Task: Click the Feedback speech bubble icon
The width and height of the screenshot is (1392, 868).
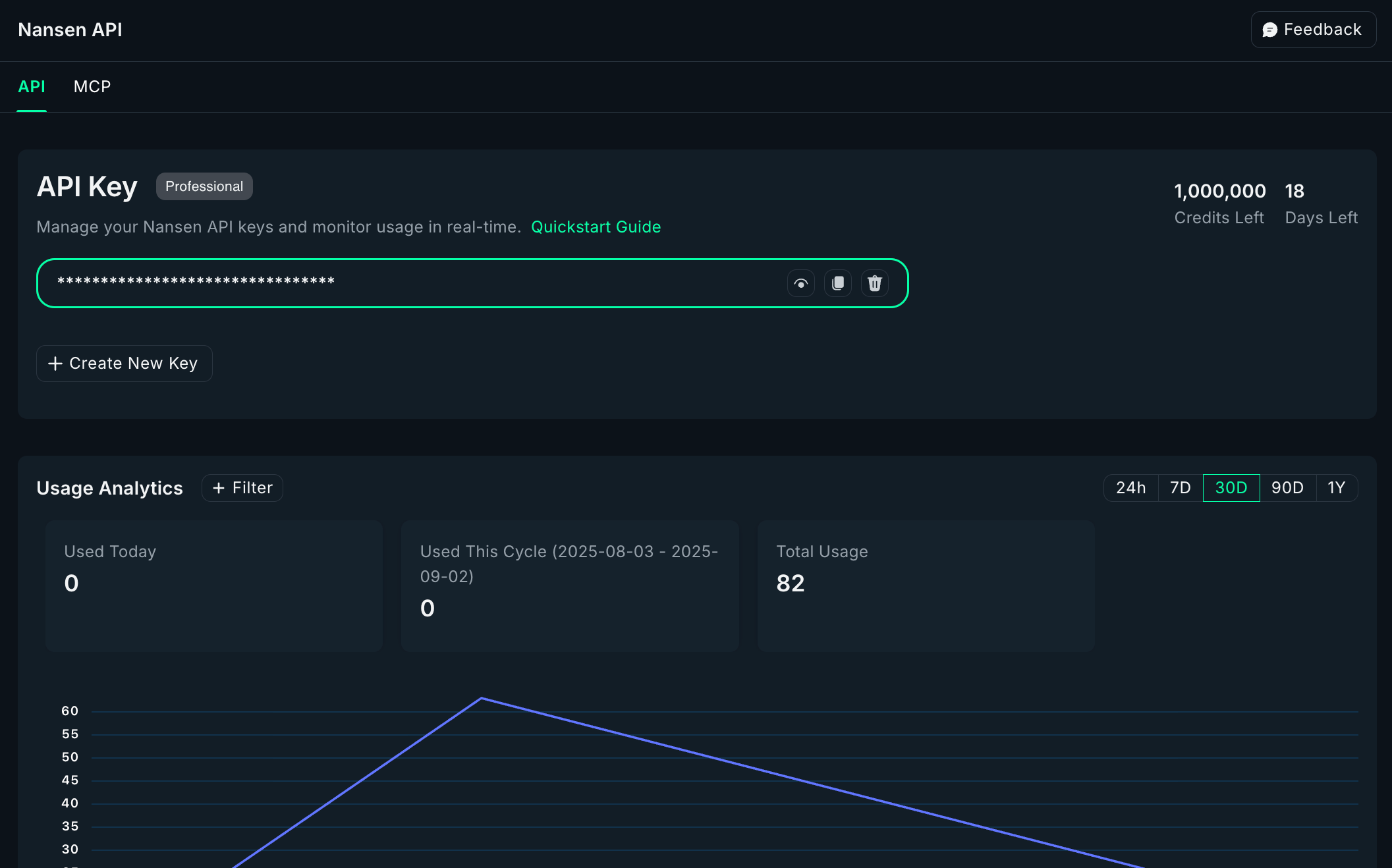Action: click(x=1269, y=30)
